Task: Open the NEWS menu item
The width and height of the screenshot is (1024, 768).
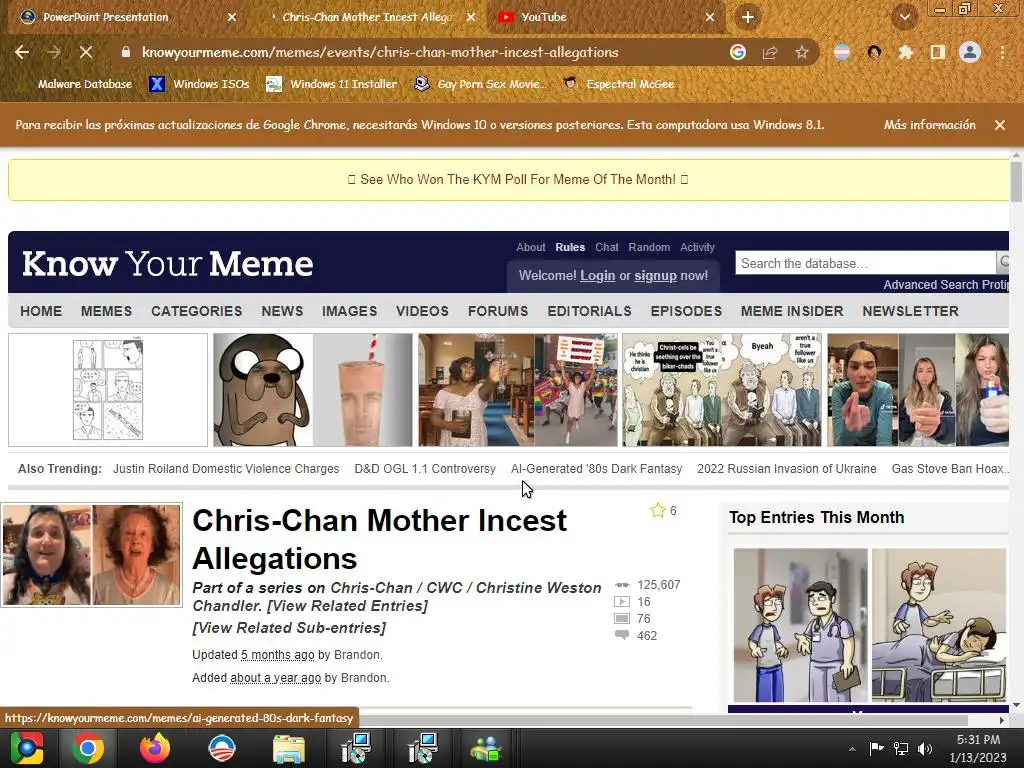Action: 282,312
